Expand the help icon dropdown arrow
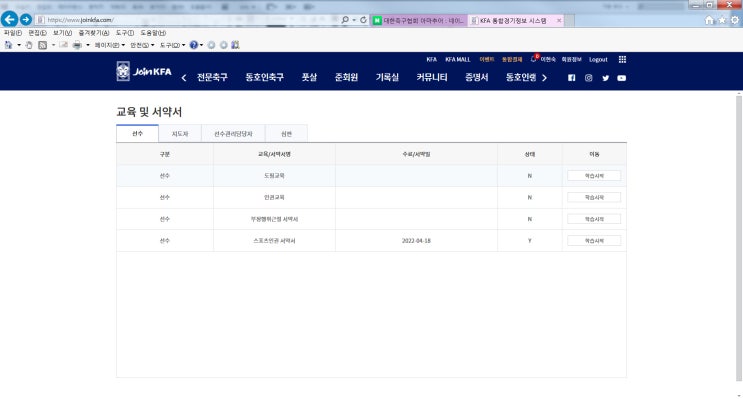This screenshot has width=743, height=399. [x=201, y=45]
